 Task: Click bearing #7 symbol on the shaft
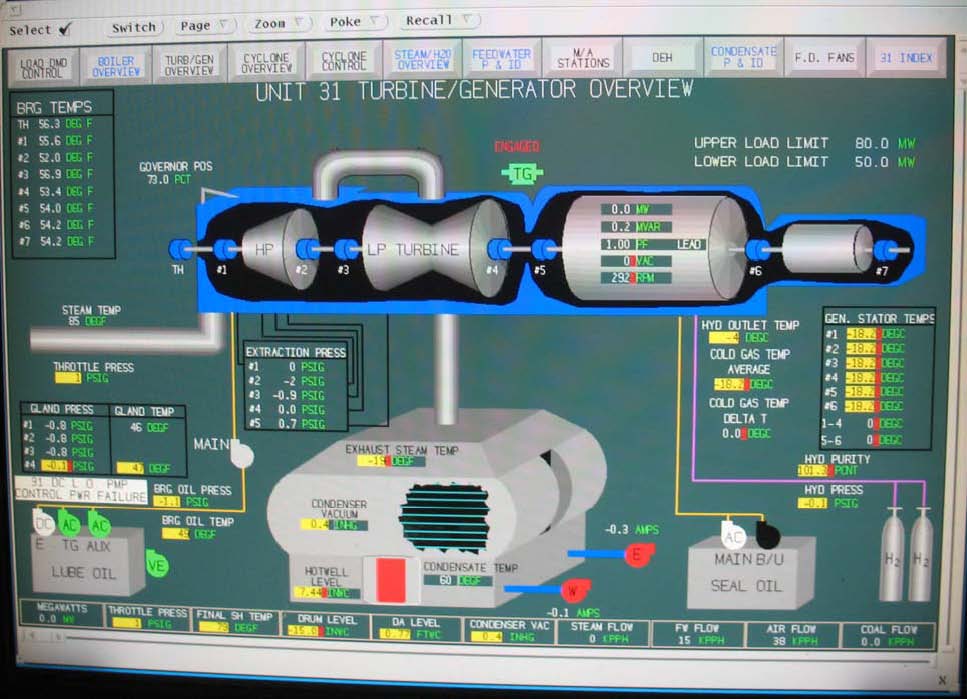[x=886, y=249]
